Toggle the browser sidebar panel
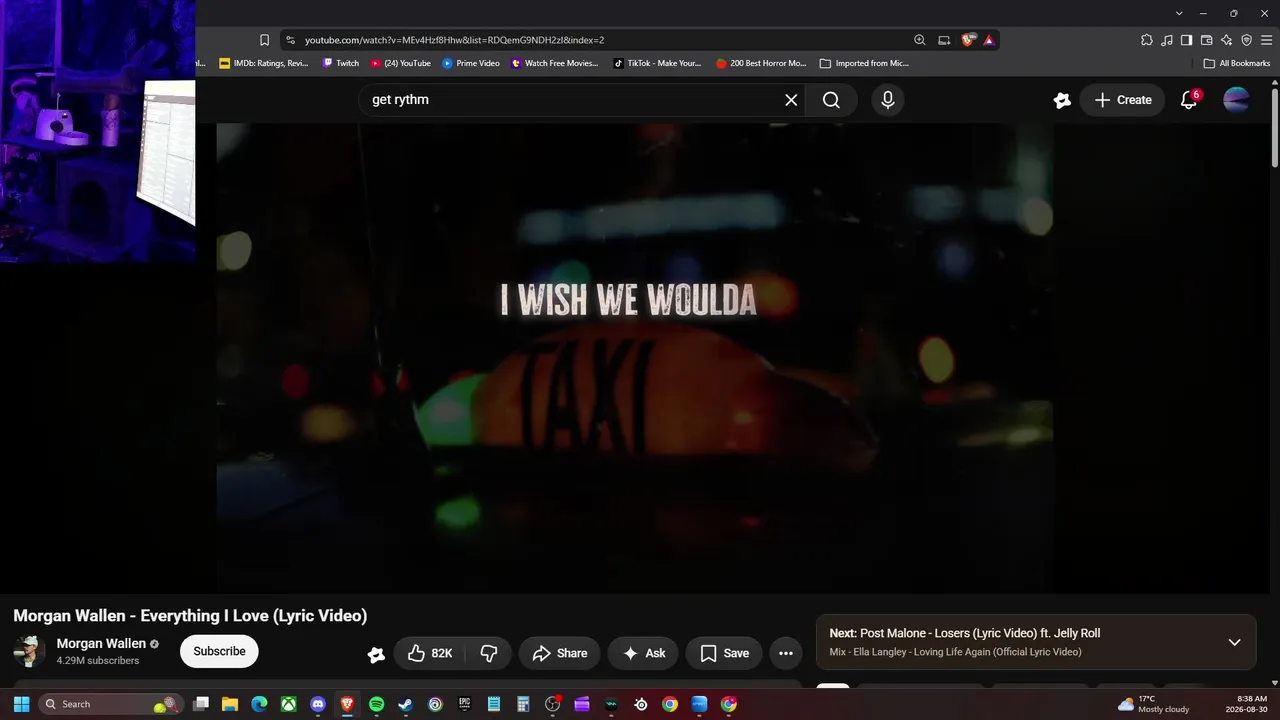Viewport: 1280px width, 720px height. tap(1186, 40)
